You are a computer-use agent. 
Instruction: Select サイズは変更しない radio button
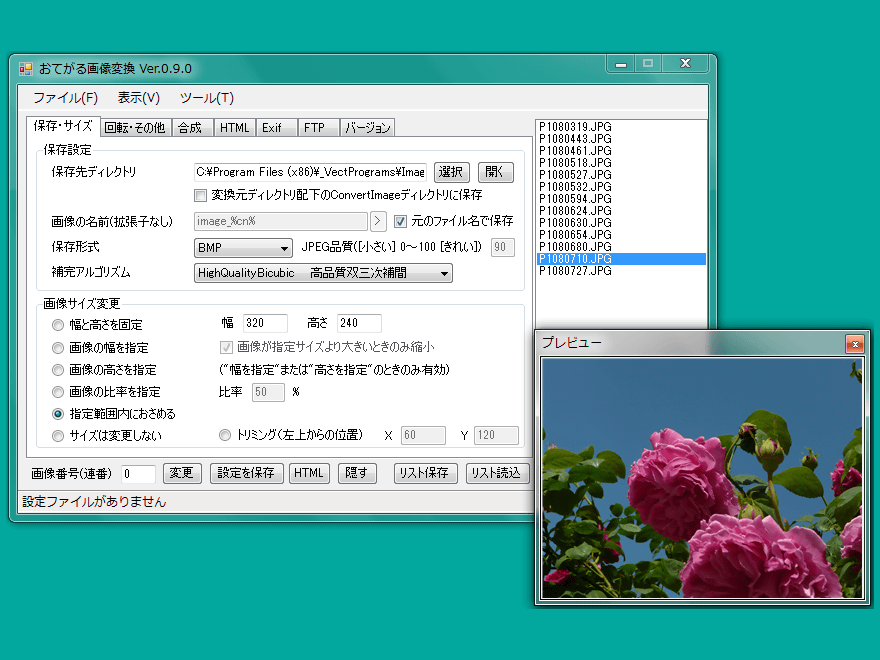[x=58, y=436]
